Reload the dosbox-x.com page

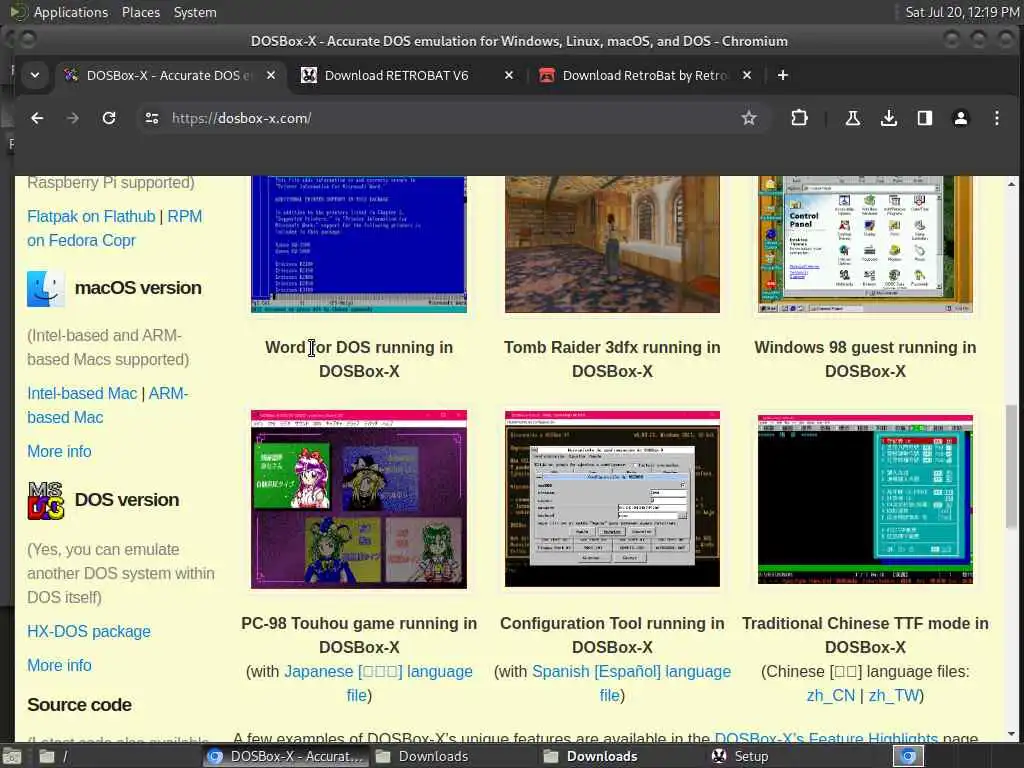pyautogui.click(x=109, y=118)
